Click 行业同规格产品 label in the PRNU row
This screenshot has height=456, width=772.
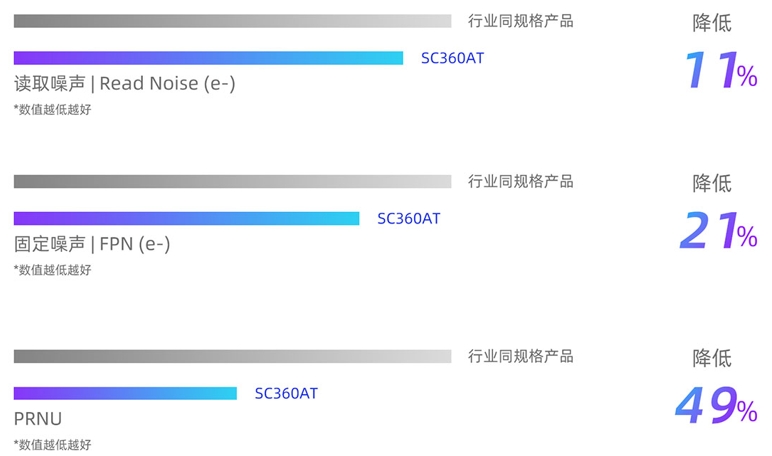point(521,357)
